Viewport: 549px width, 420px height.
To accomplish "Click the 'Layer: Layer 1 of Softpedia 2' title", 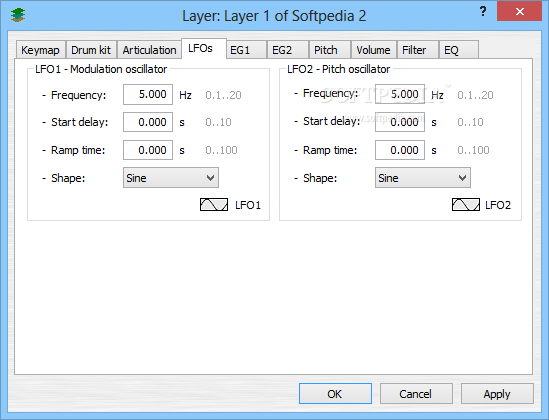I will click(274, 16).
